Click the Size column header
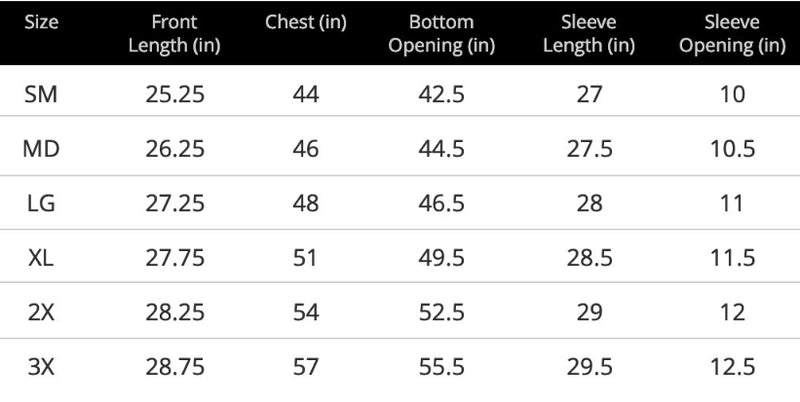Screen dimensions: 800x402 click(41, 22)
